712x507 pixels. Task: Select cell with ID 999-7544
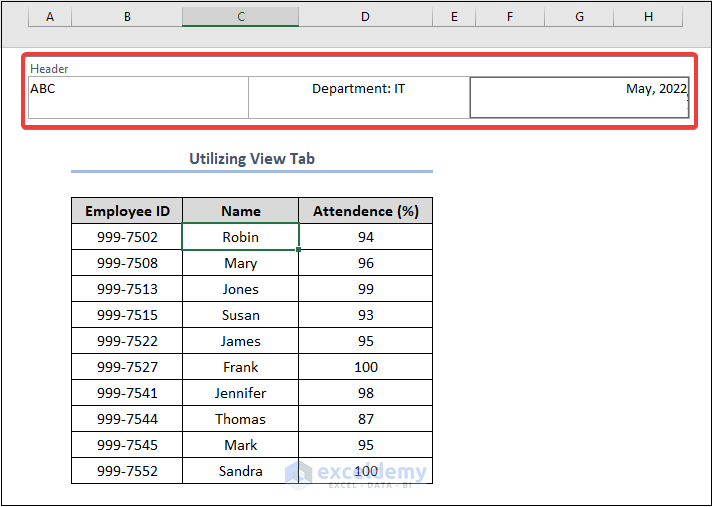click(127, 418)
